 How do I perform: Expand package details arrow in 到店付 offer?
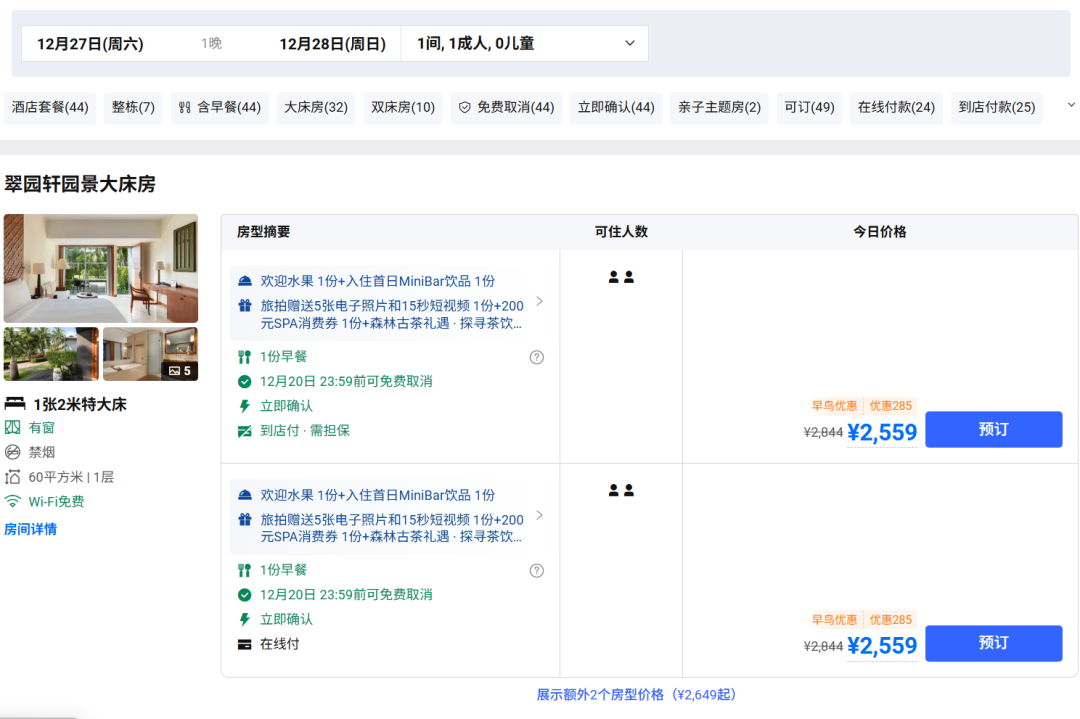pos(539,302)
